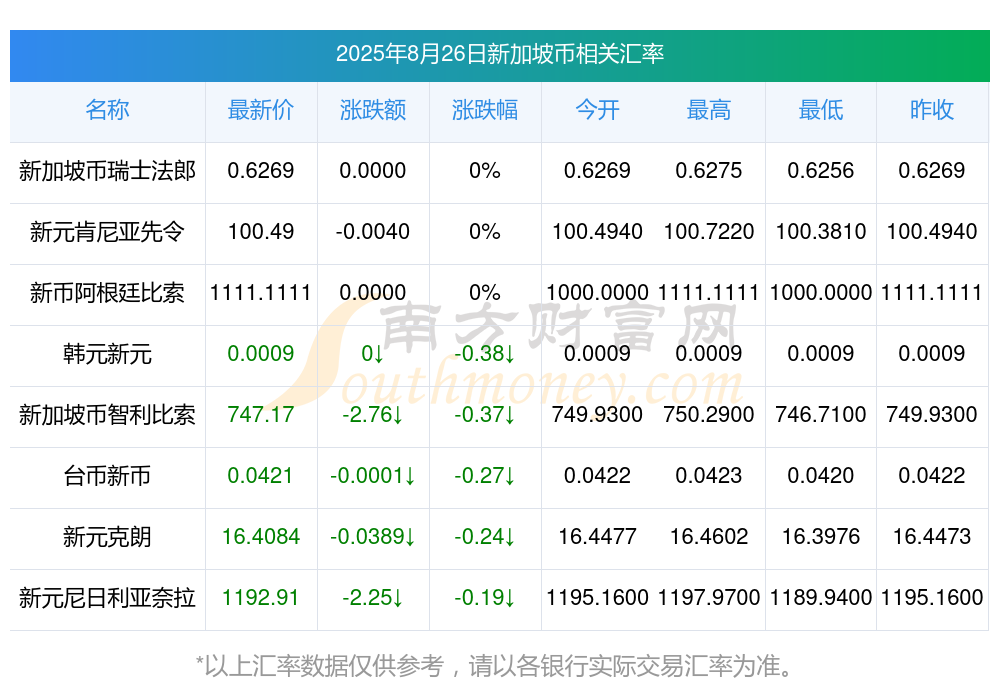
Task: Click the change percent -0.19↓
Action: point(485,598)
